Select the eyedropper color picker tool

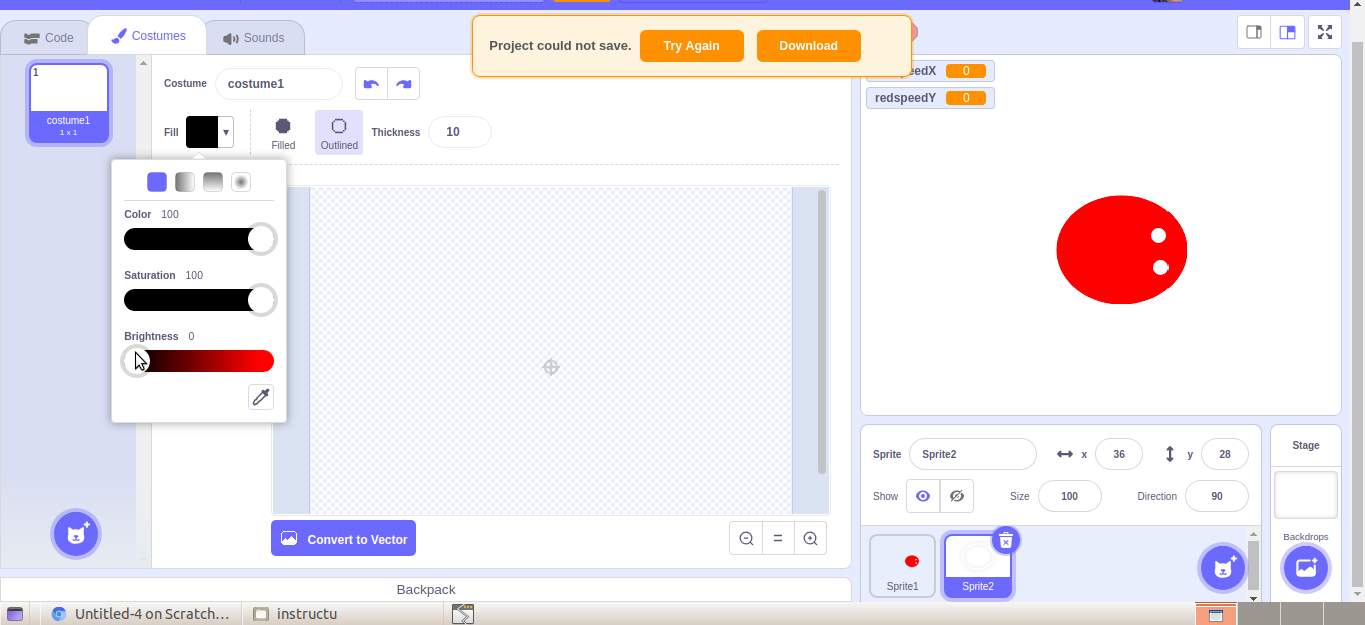pyautogui.click(x=260, y=397)
